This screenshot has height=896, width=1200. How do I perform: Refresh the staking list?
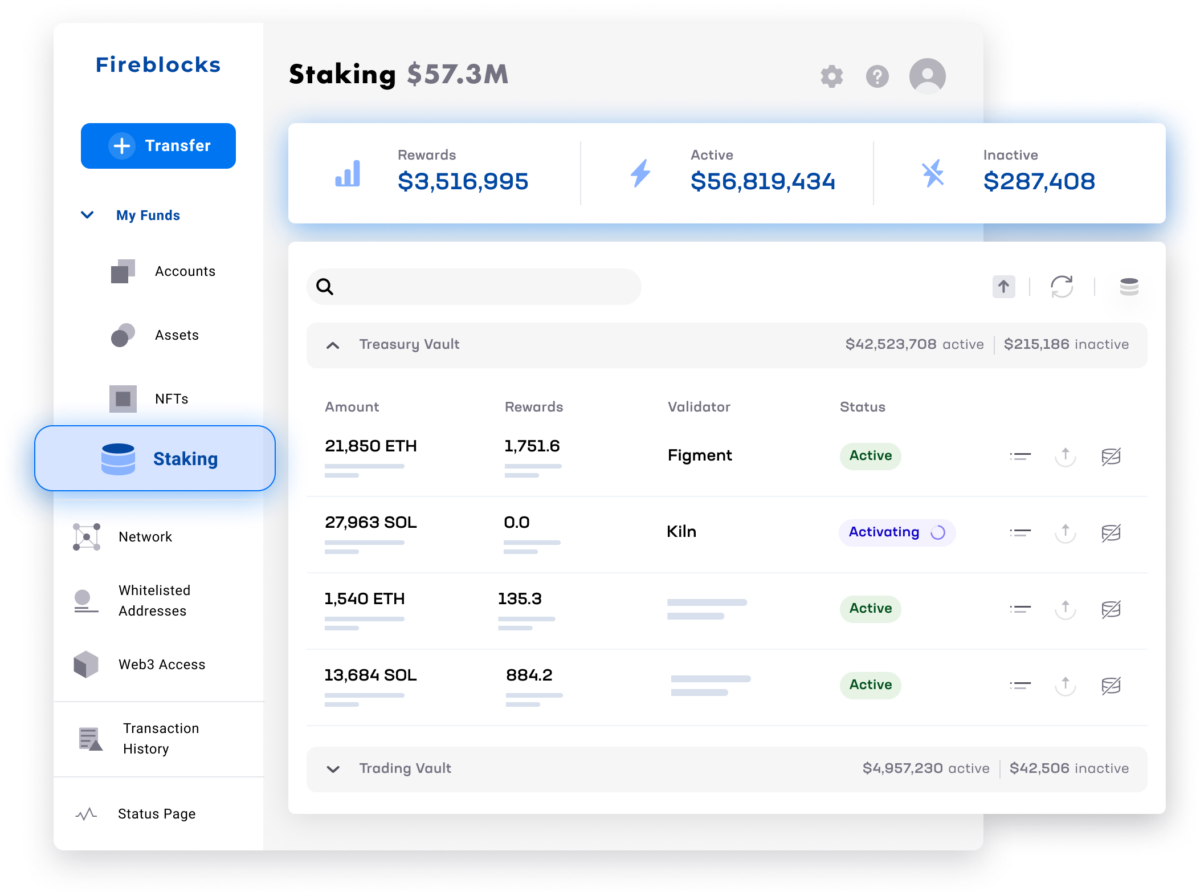tap(1062, 287)
